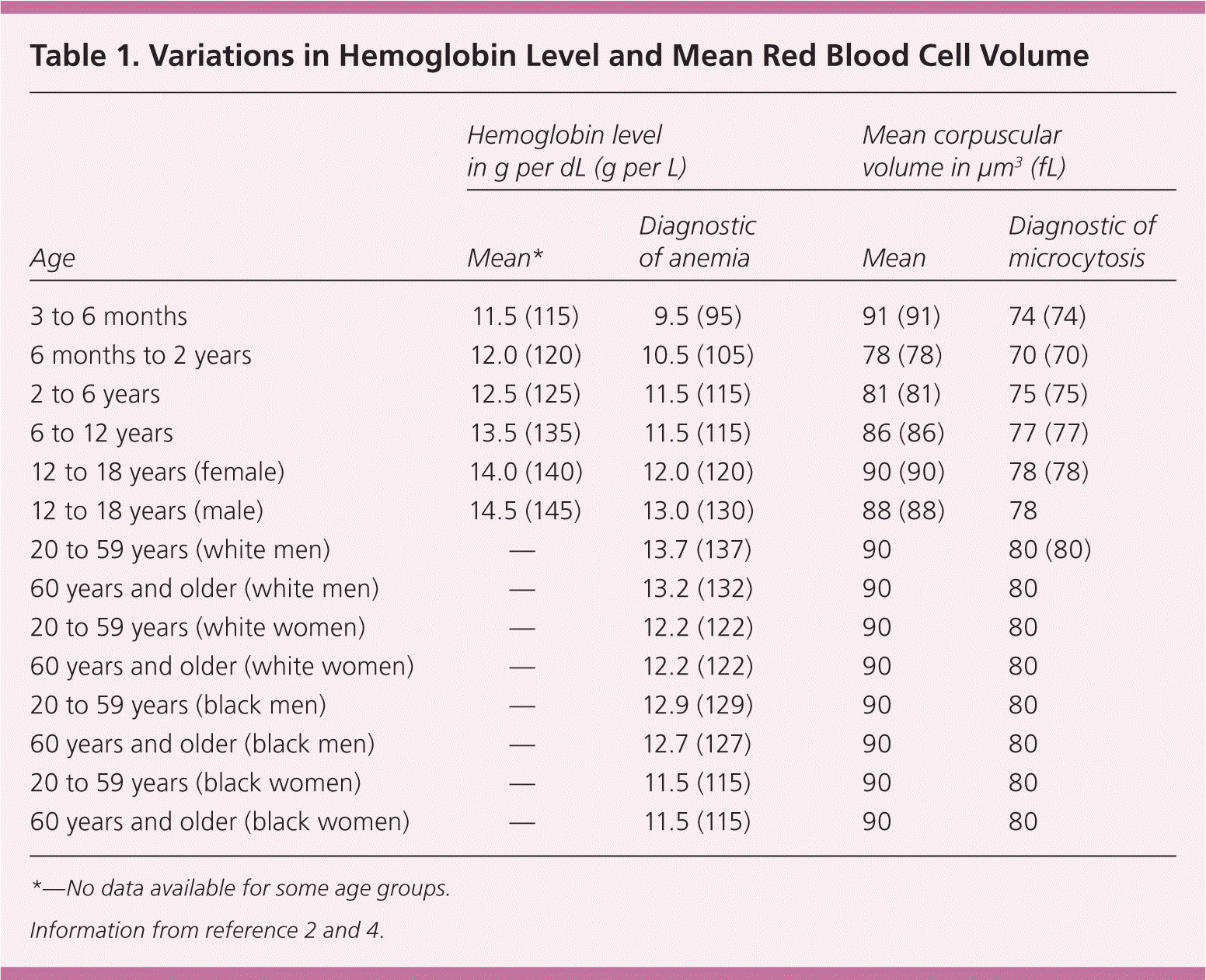Click the '6 months to 2 years' row label
Image resolution: width=1206 pixels, height=980 pixels.
pos(141,355)
